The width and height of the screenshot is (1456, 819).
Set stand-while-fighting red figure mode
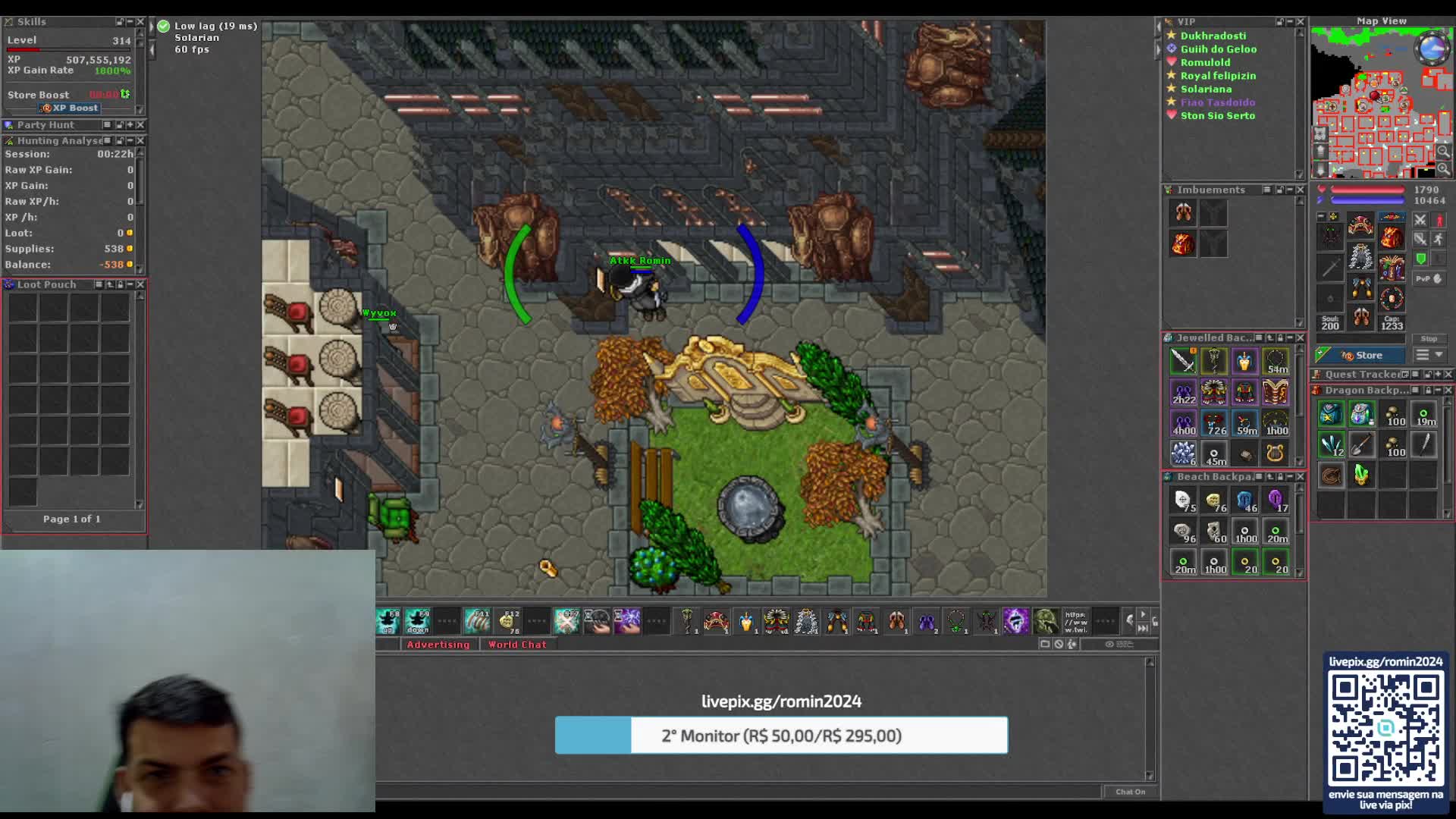click(x=1439, y=220)
